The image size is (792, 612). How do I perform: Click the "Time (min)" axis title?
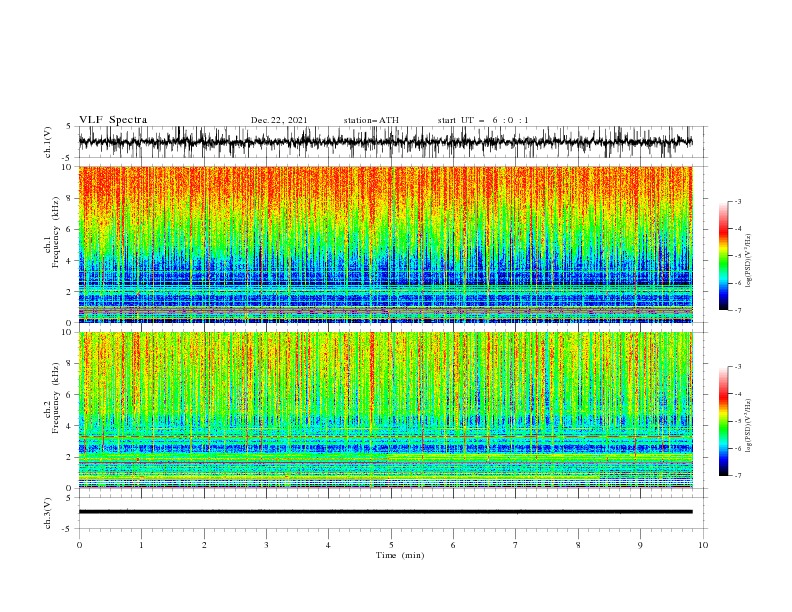[400, 555]
